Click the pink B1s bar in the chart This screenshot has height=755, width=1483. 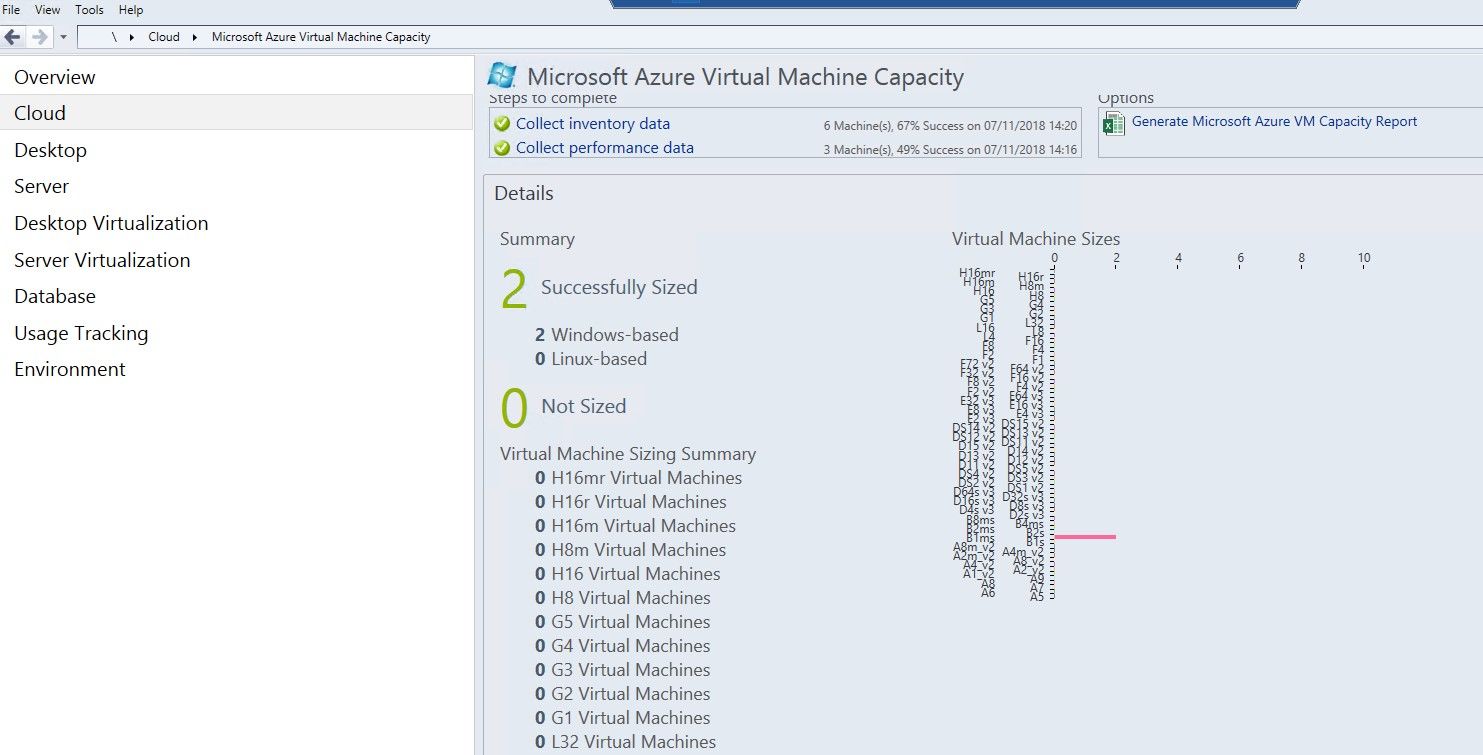pyautogui.click(x=1085, y=537)
